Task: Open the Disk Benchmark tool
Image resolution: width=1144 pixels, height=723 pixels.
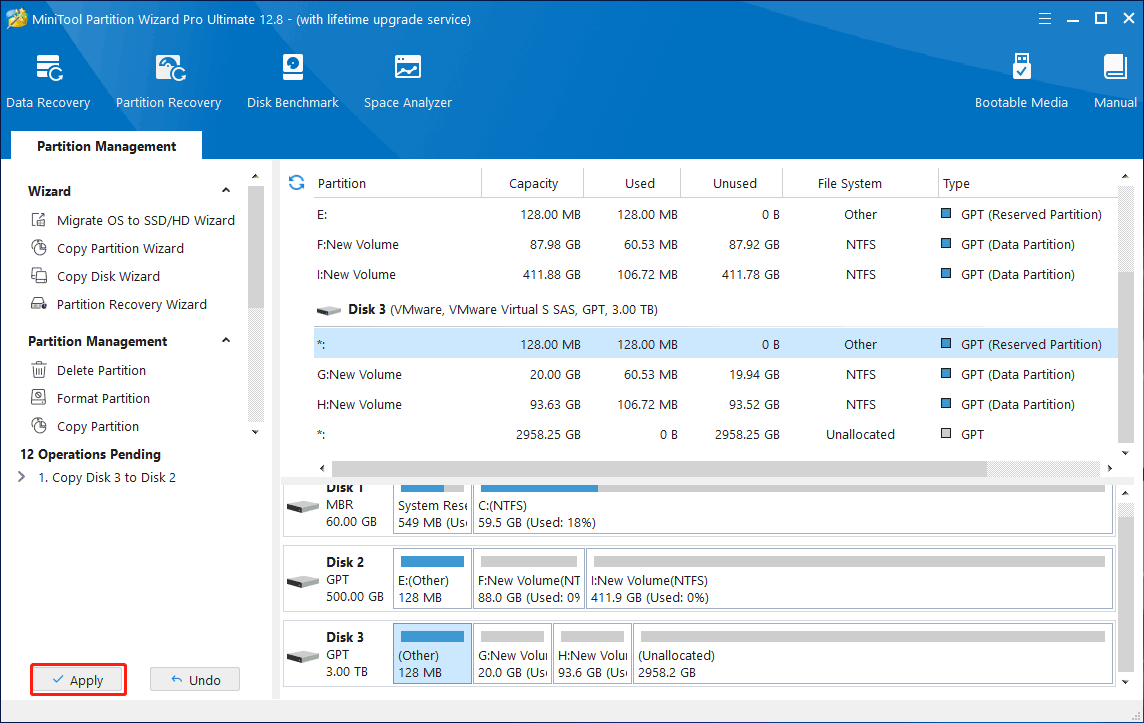Action: (293, 81)
